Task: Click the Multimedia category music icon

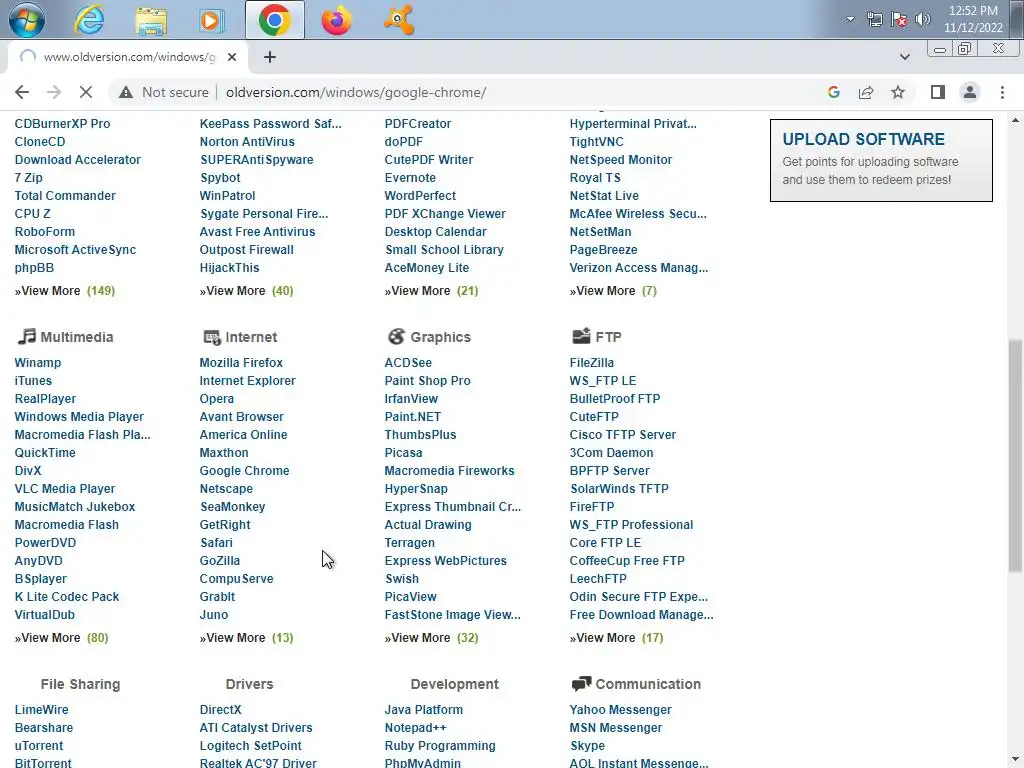Action: coord(26,336)
